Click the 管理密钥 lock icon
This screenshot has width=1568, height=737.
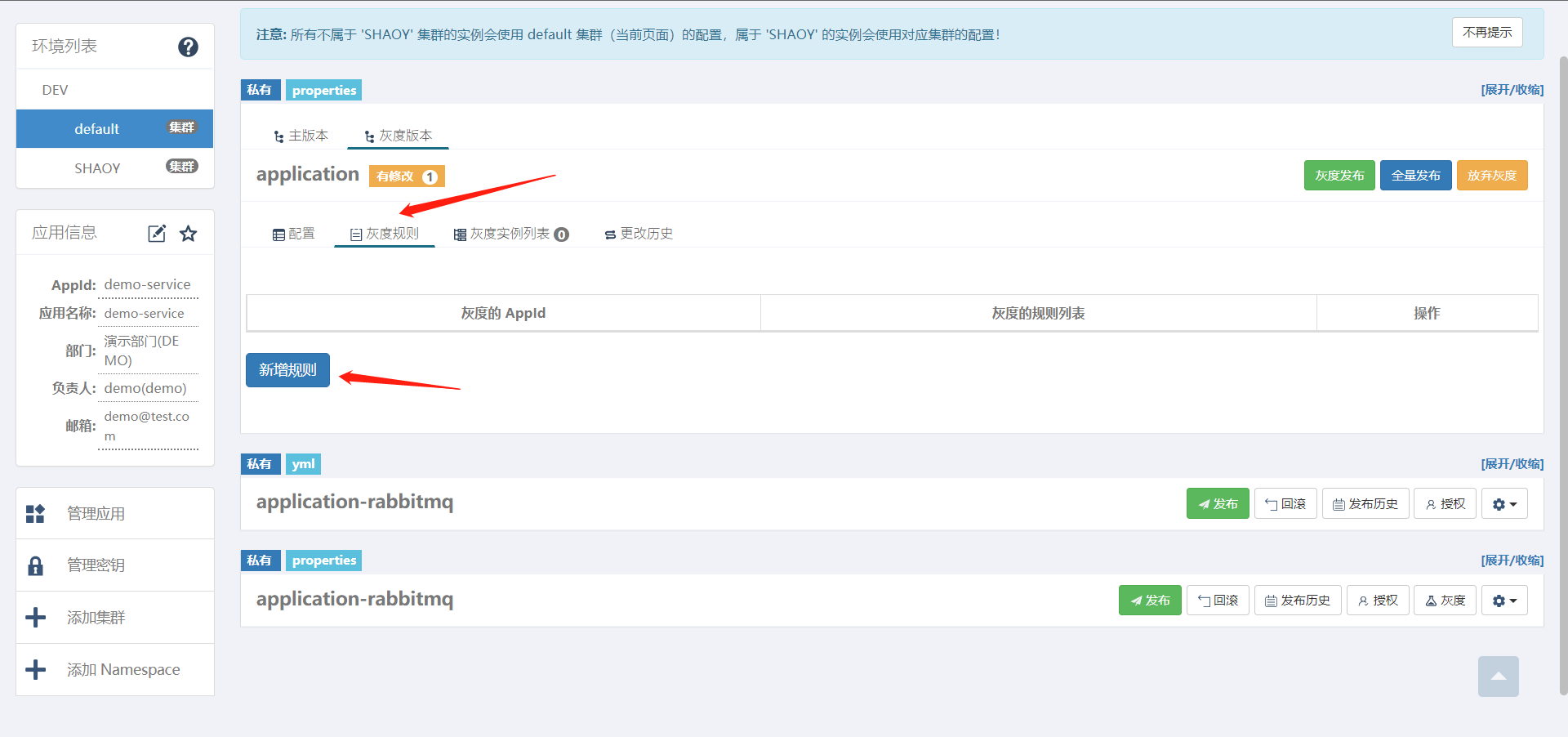coord(35,565)
